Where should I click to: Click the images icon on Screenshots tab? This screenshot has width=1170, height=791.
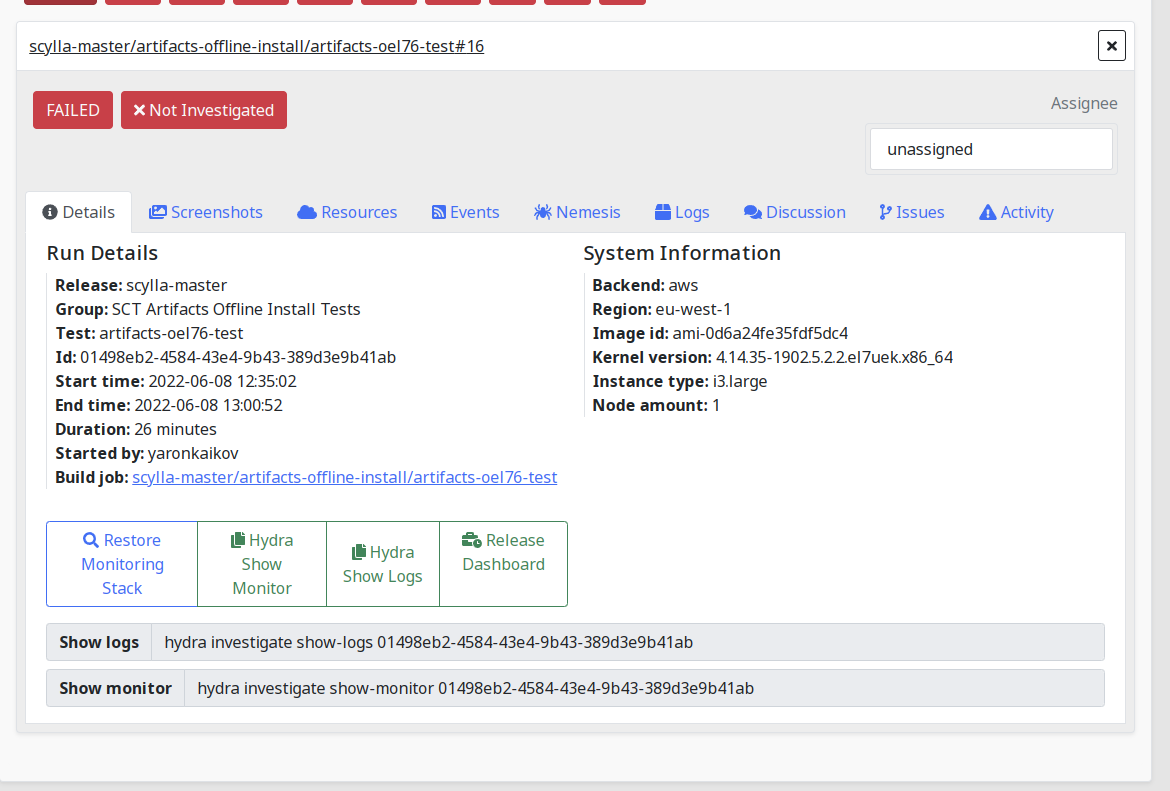pos(157,212)
